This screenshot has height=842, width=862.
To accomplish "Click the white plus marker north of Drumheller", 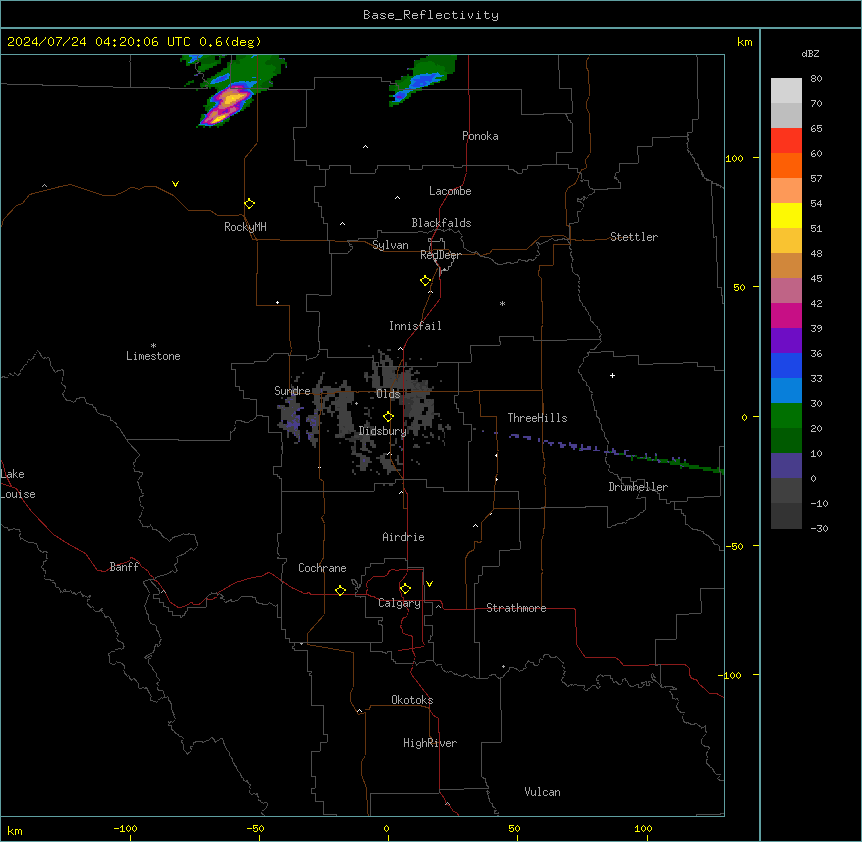I will pos(612,375).
